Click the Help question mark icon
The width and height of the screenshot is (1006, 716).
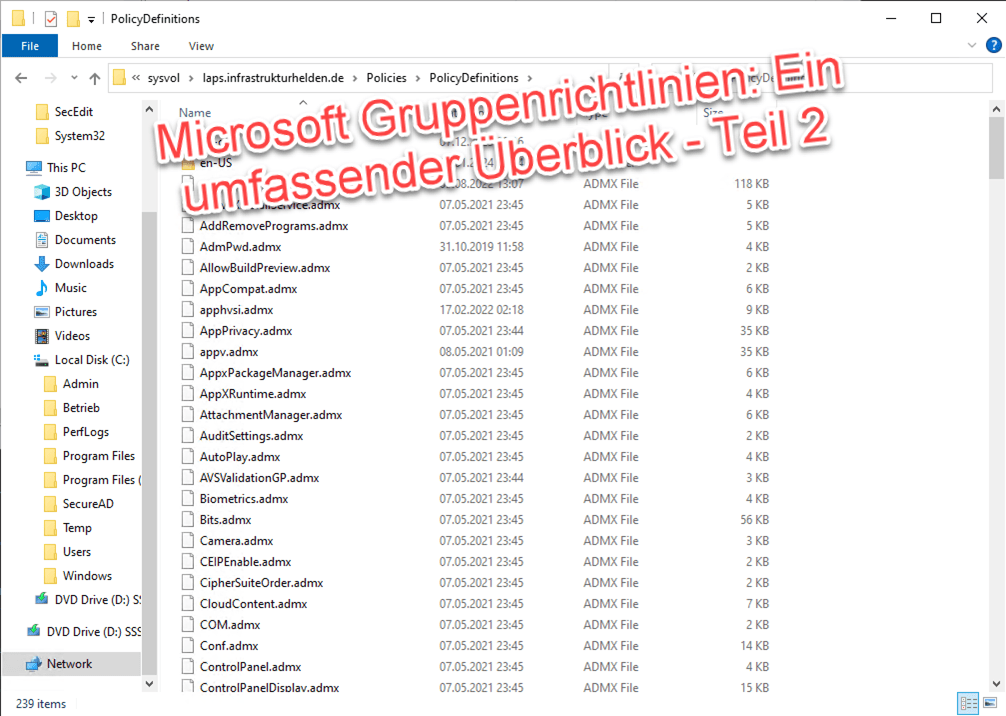pyautogui.click(x=993, y=45)
